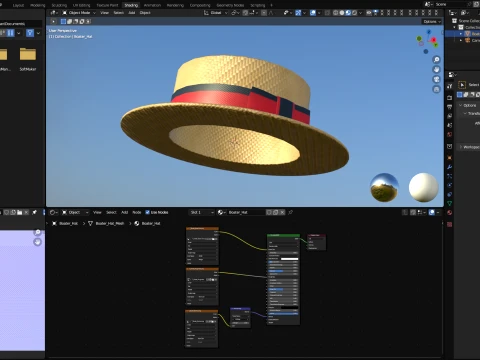Image resolution: width=480 pixels, height=360 pixels.
Task: Open the 3D viewport Add menu
Action: [x=132, y=13]
